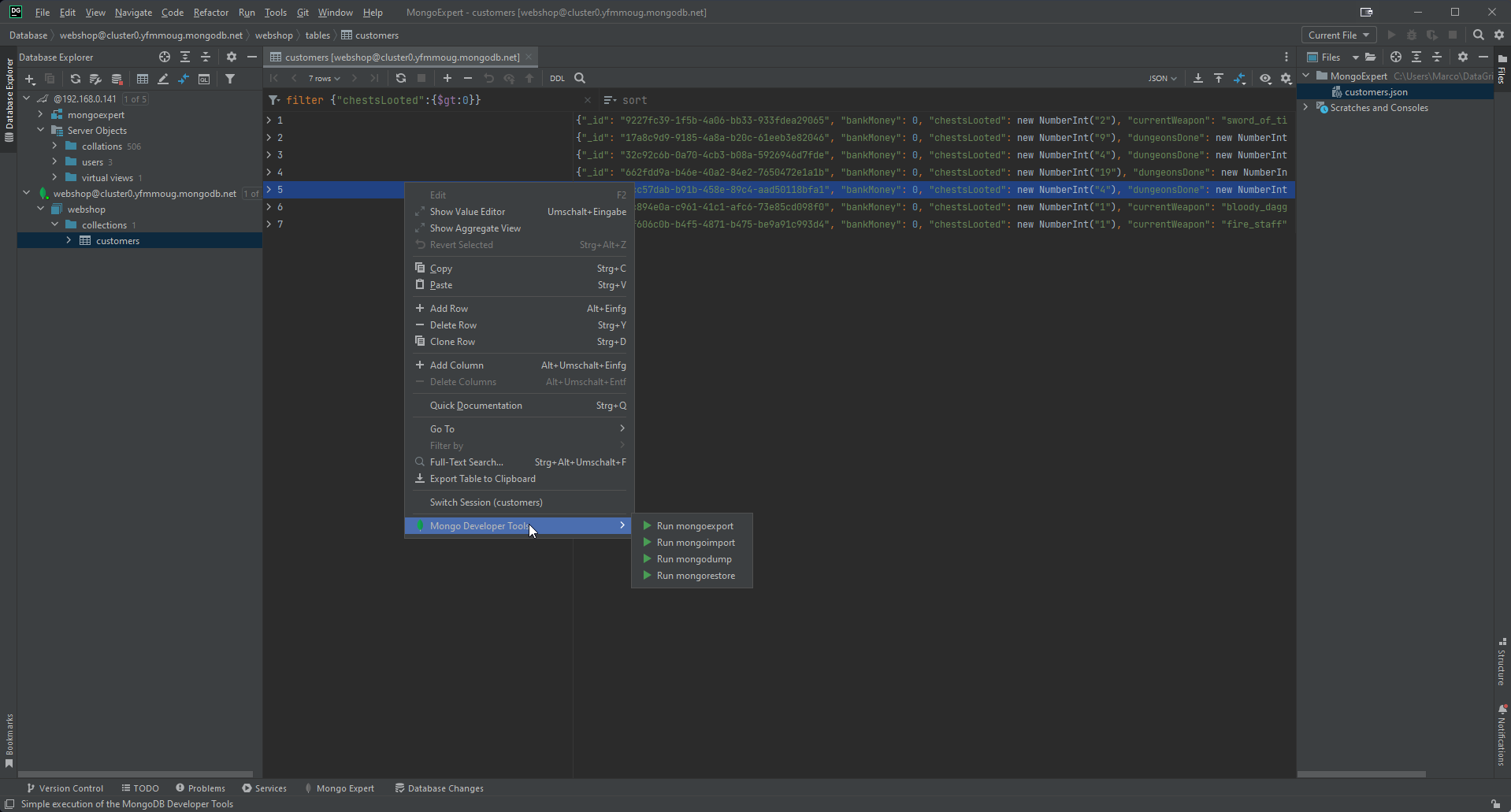Click Select Opened File target icon in Database Explorer

tap(165, 57)
